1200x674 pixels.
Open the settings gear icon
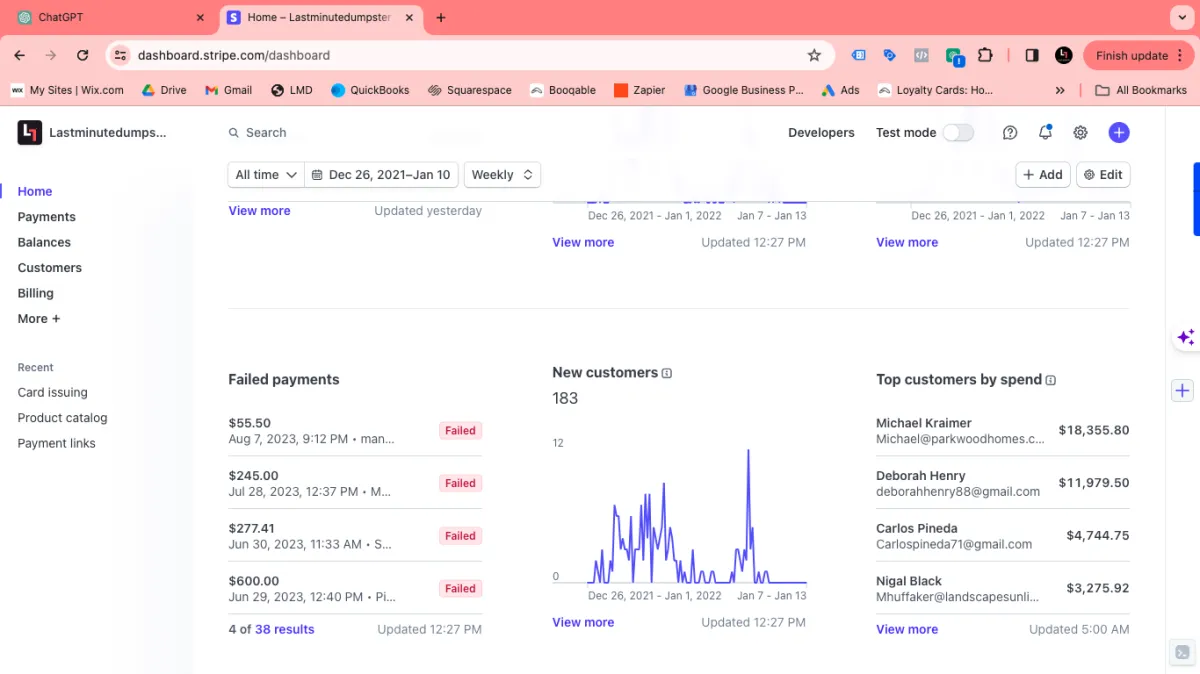(x=1080, y=132)
